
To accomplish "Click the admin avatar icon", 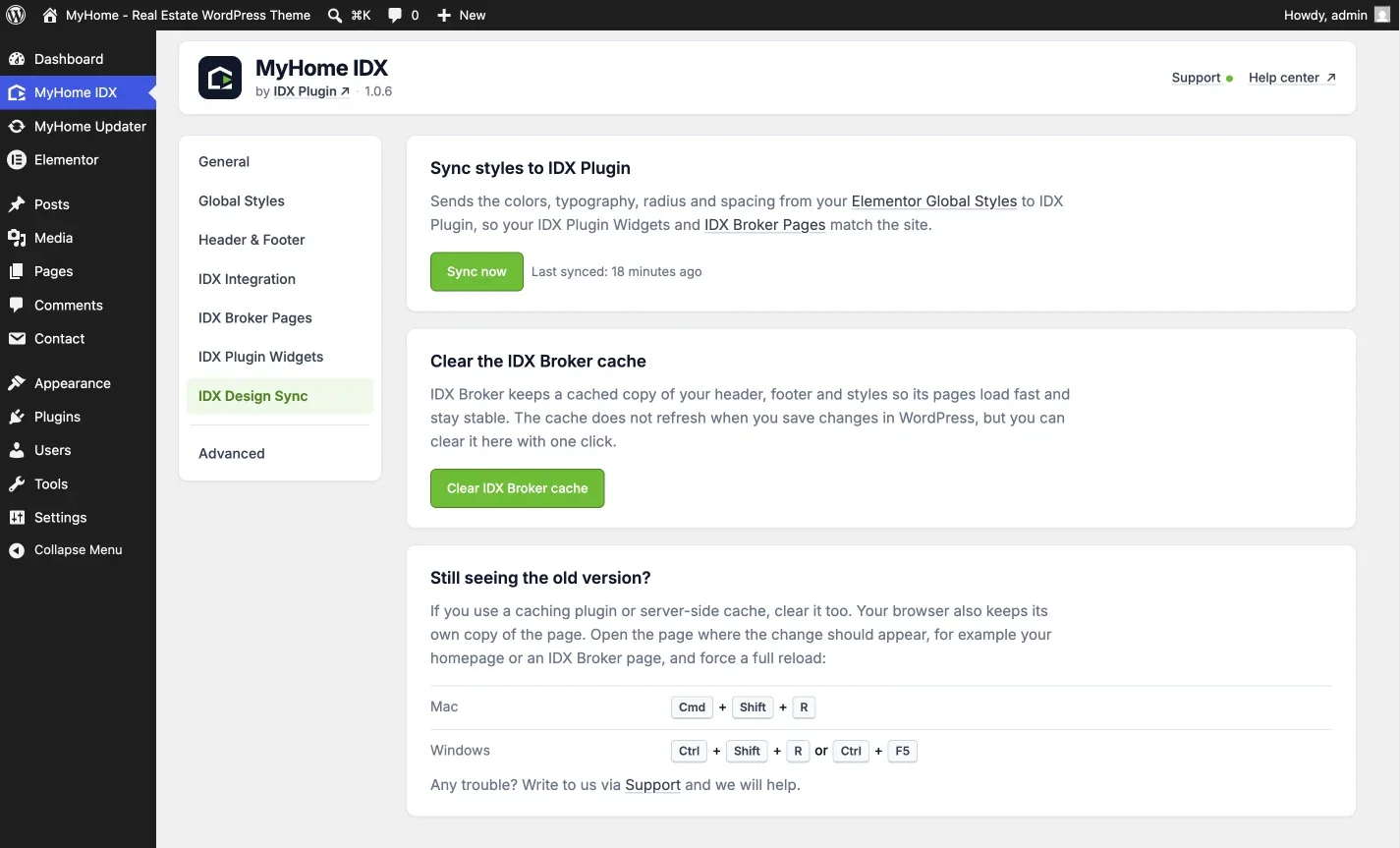I will (x=1382, y=15).
